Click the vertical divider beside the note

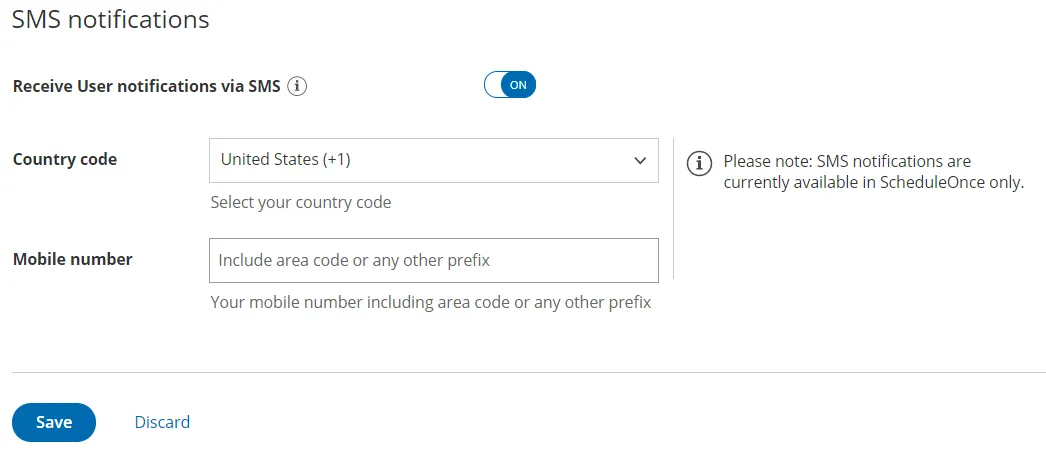coord(674,209)
